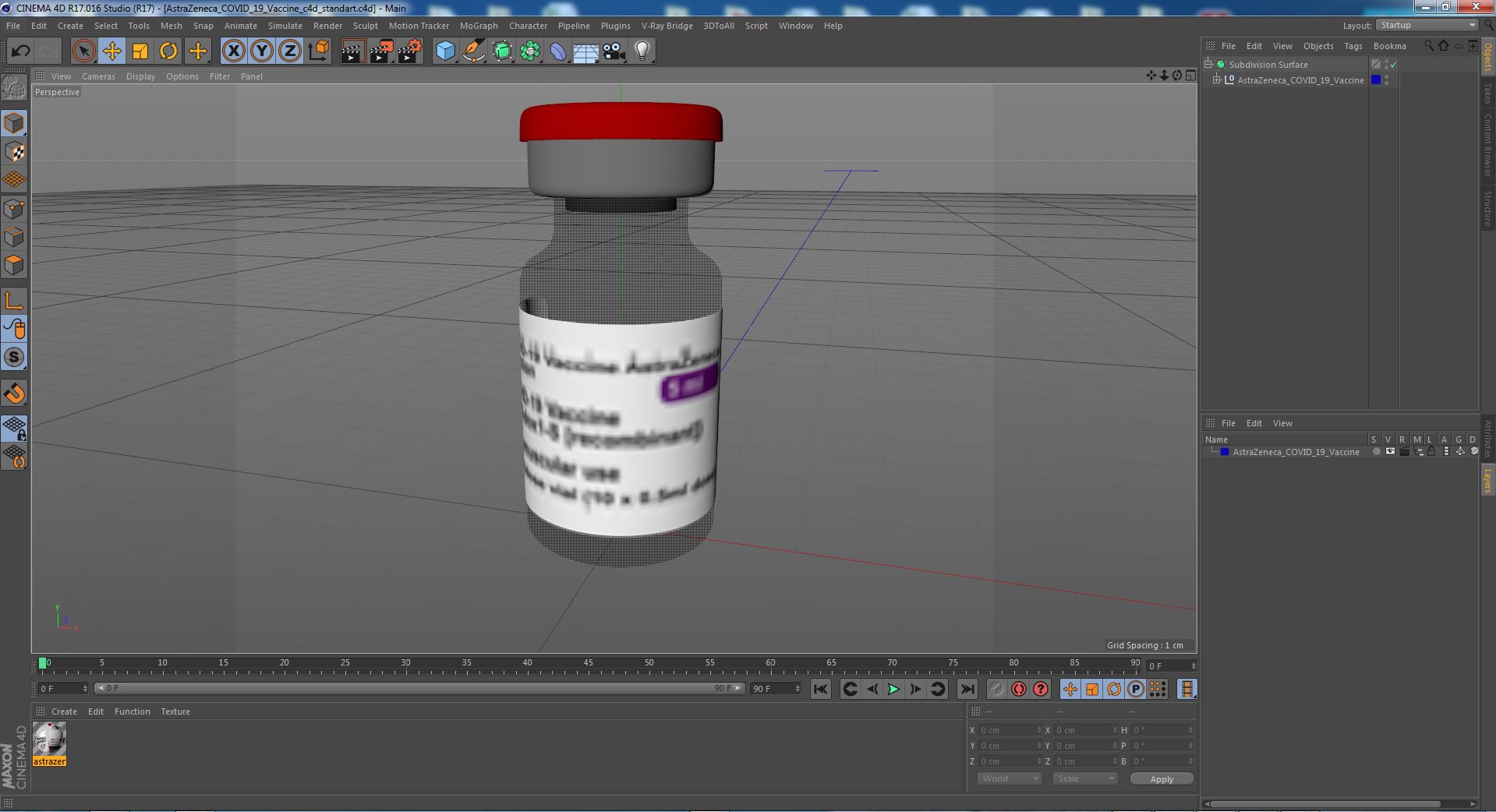The width and height of the screenshot is (1496, 812).
Task: Open Objects manager Tags menu
Action: coord(1353,46)
